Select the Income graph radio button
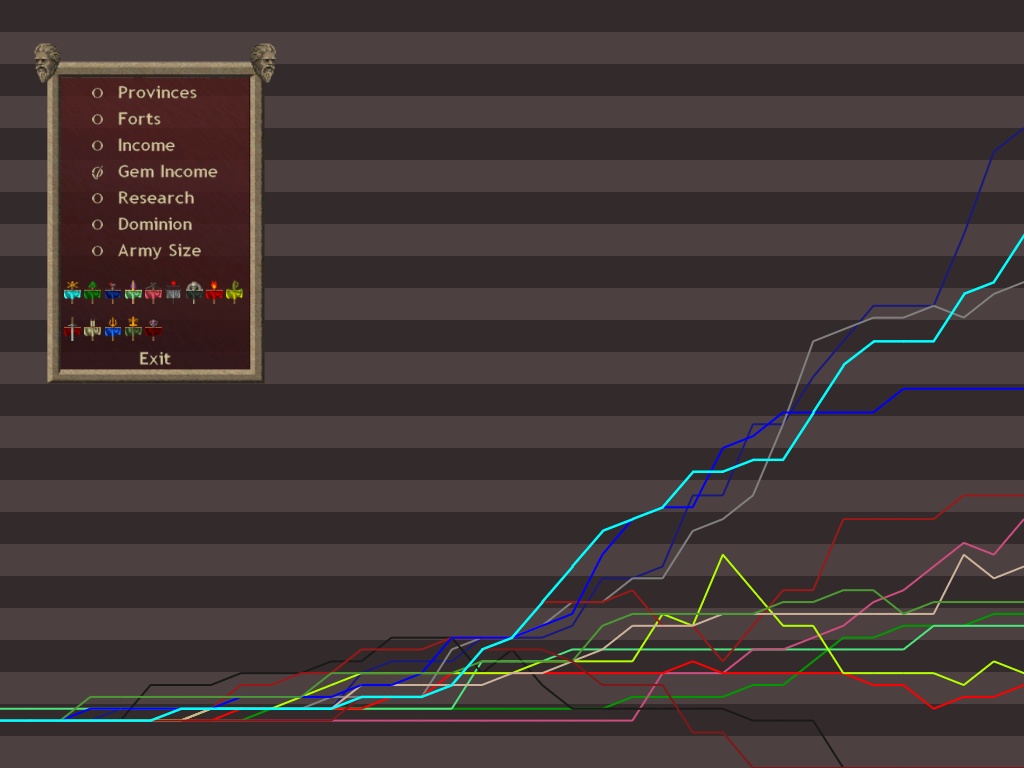Screen dimensions: 1024x768 pos(97,146)
